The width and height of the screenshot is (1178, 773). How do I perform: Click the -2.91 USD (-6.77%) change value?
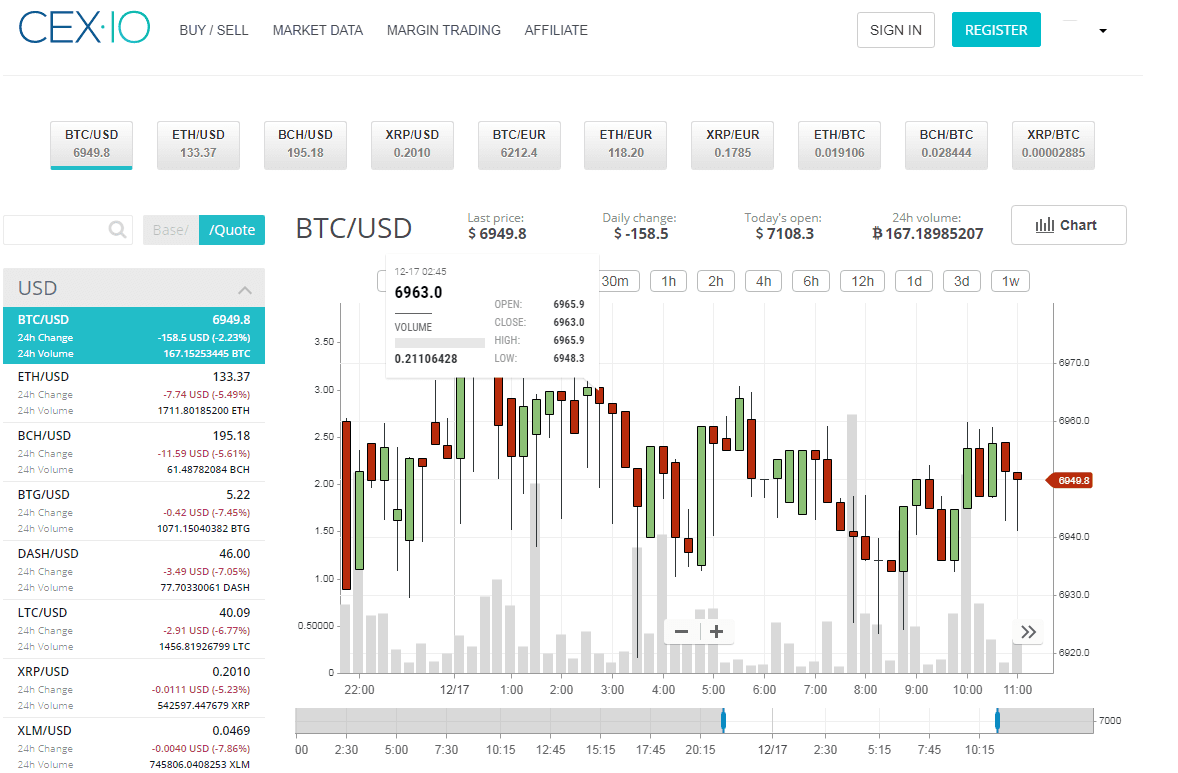207,630
